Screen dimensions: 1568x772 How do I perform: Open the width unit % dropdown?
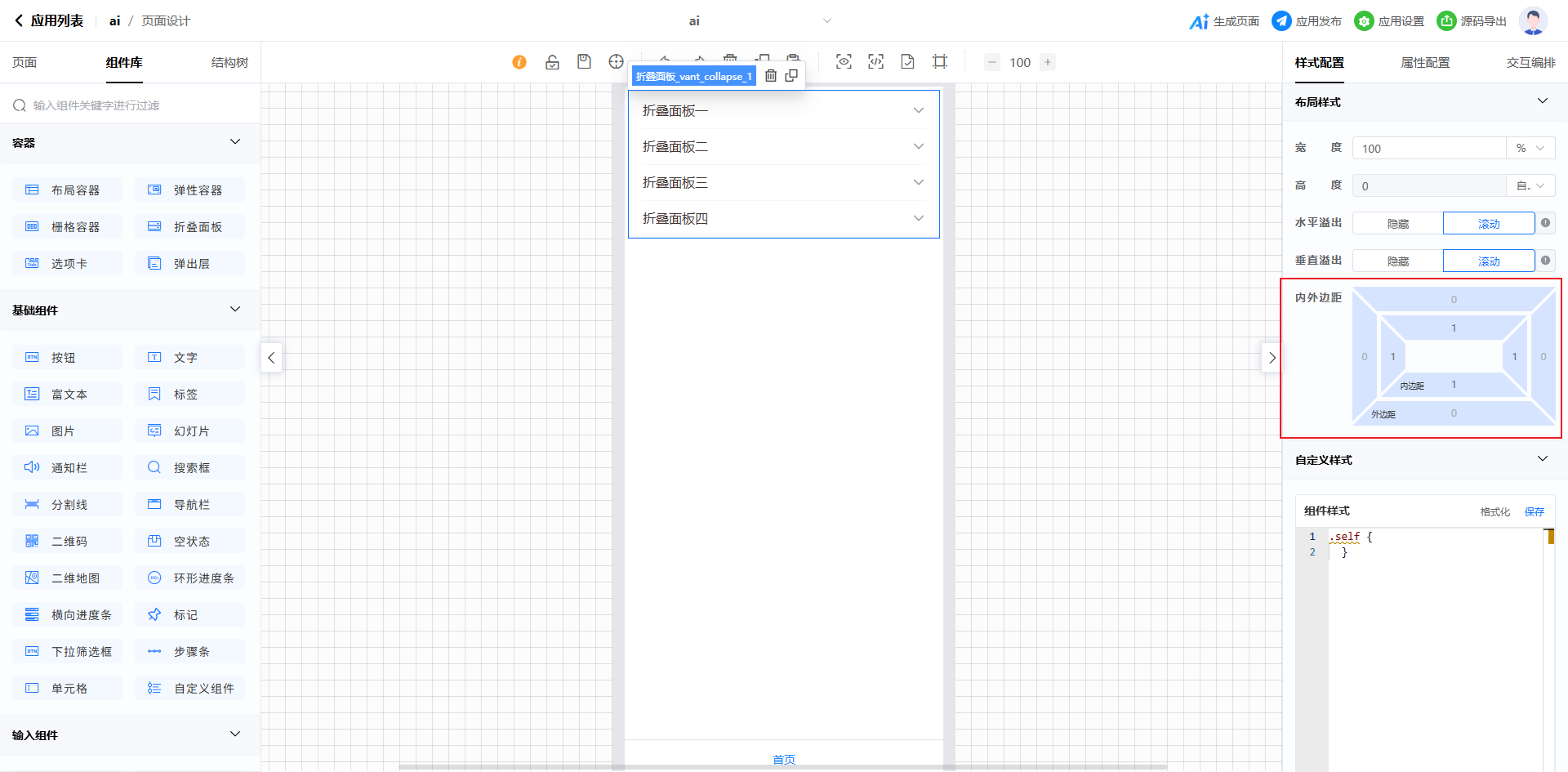[x=1530, y=149]
